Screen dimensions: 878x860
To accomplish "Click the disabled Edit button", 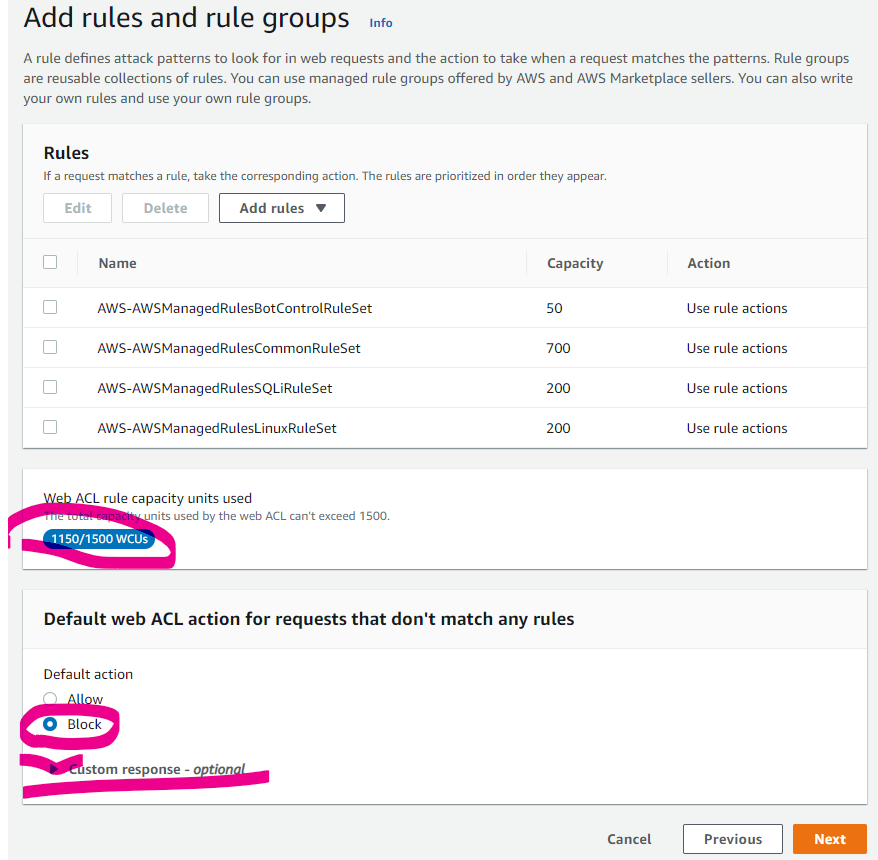I will 77,208.
